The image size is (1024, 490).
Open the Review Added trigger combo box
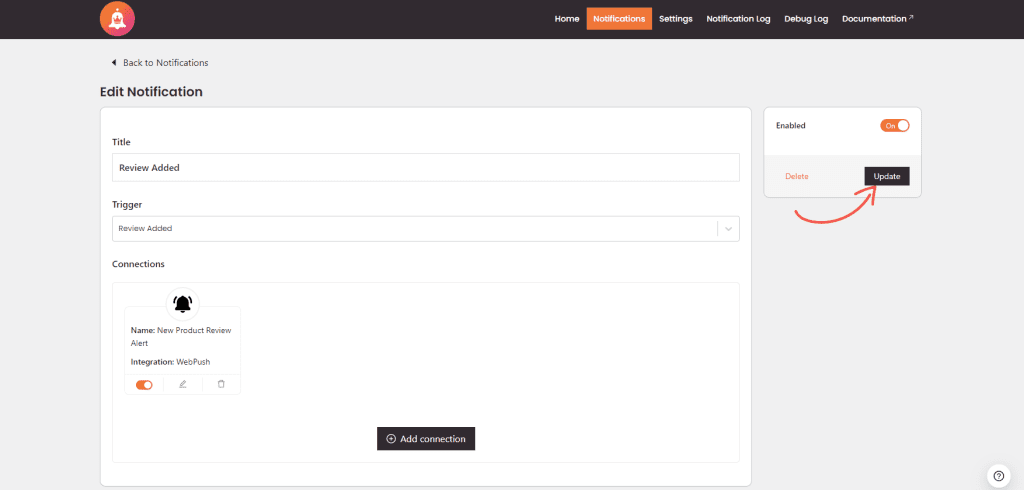coord(426,229)
